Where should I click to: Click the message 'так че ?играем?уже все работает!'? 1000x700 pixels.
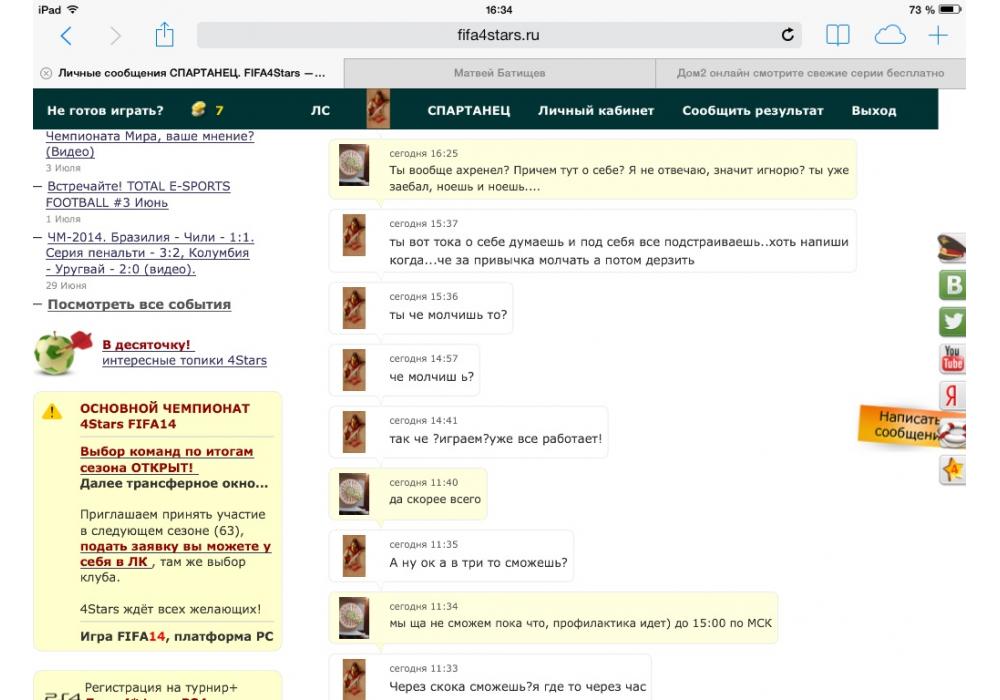496,439
